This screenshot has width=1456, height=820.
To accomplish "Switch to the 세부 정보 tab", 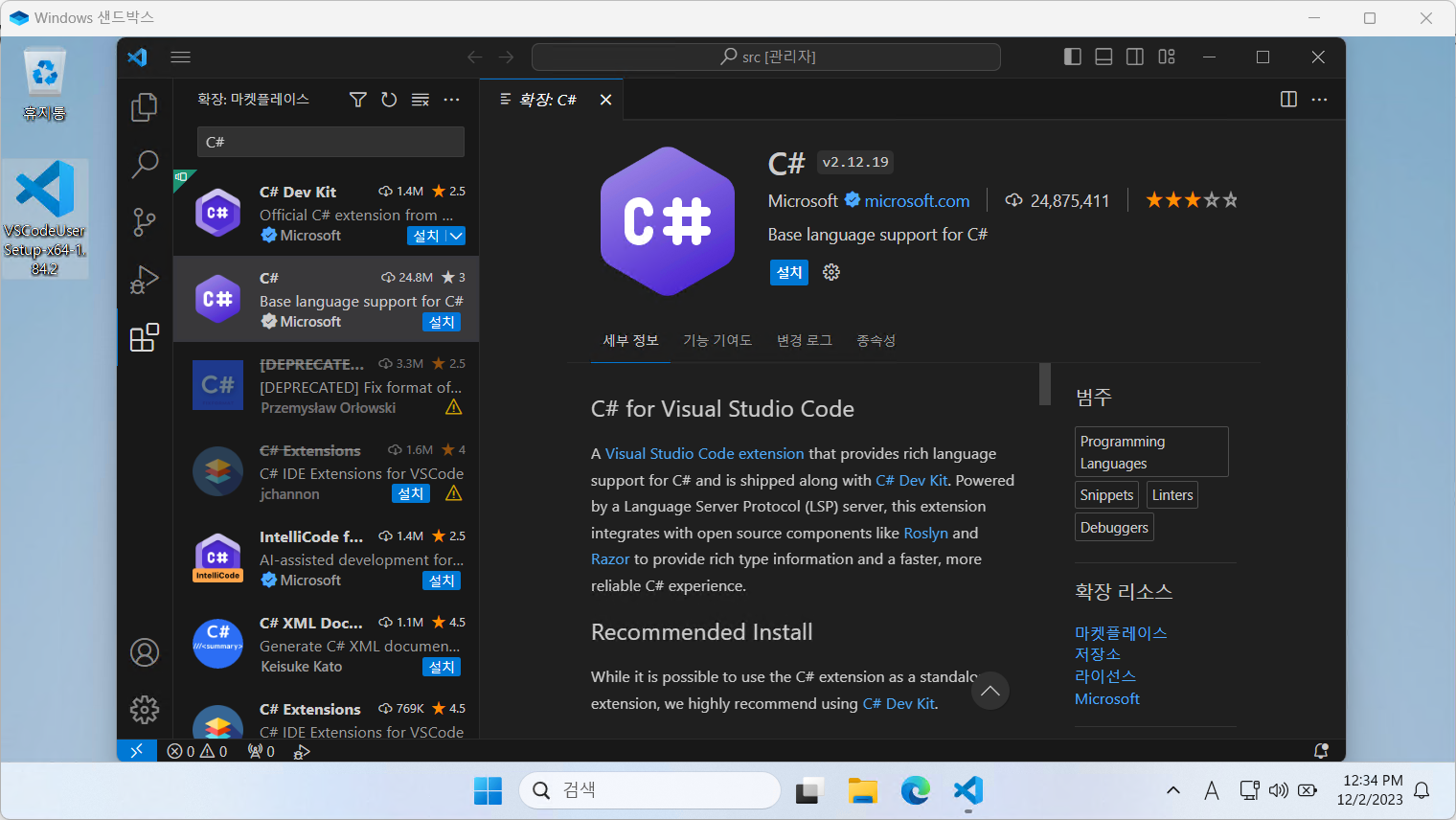I will [630, 340].
